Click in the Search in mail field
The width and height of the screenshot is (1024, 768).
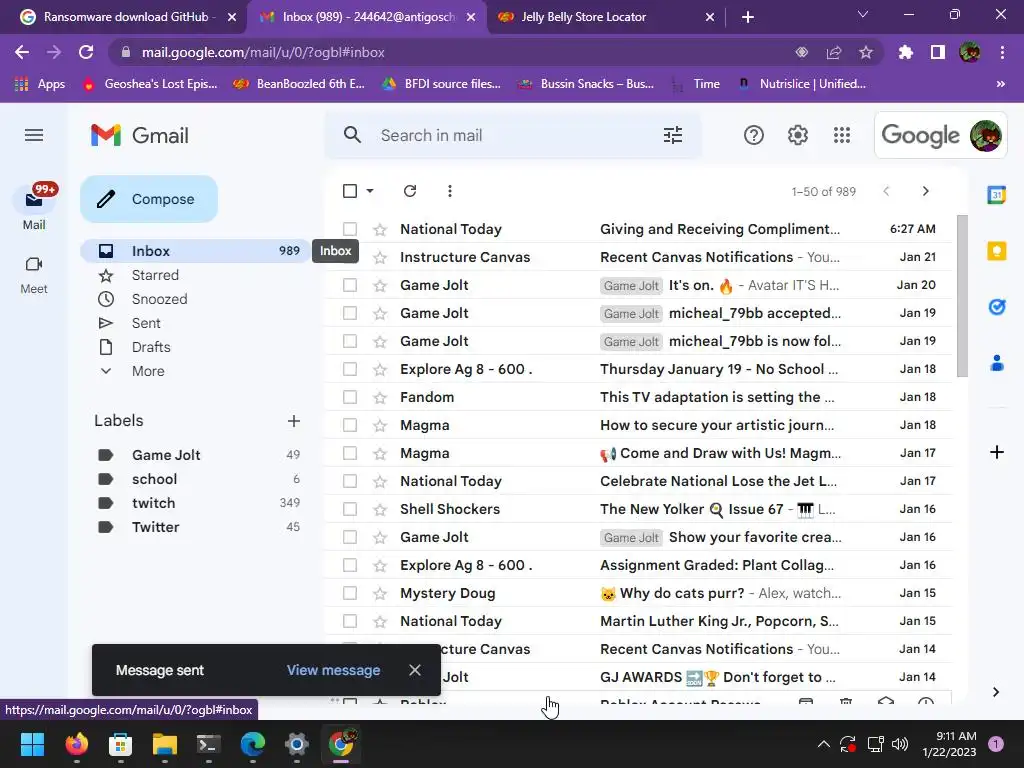[513, 135]
